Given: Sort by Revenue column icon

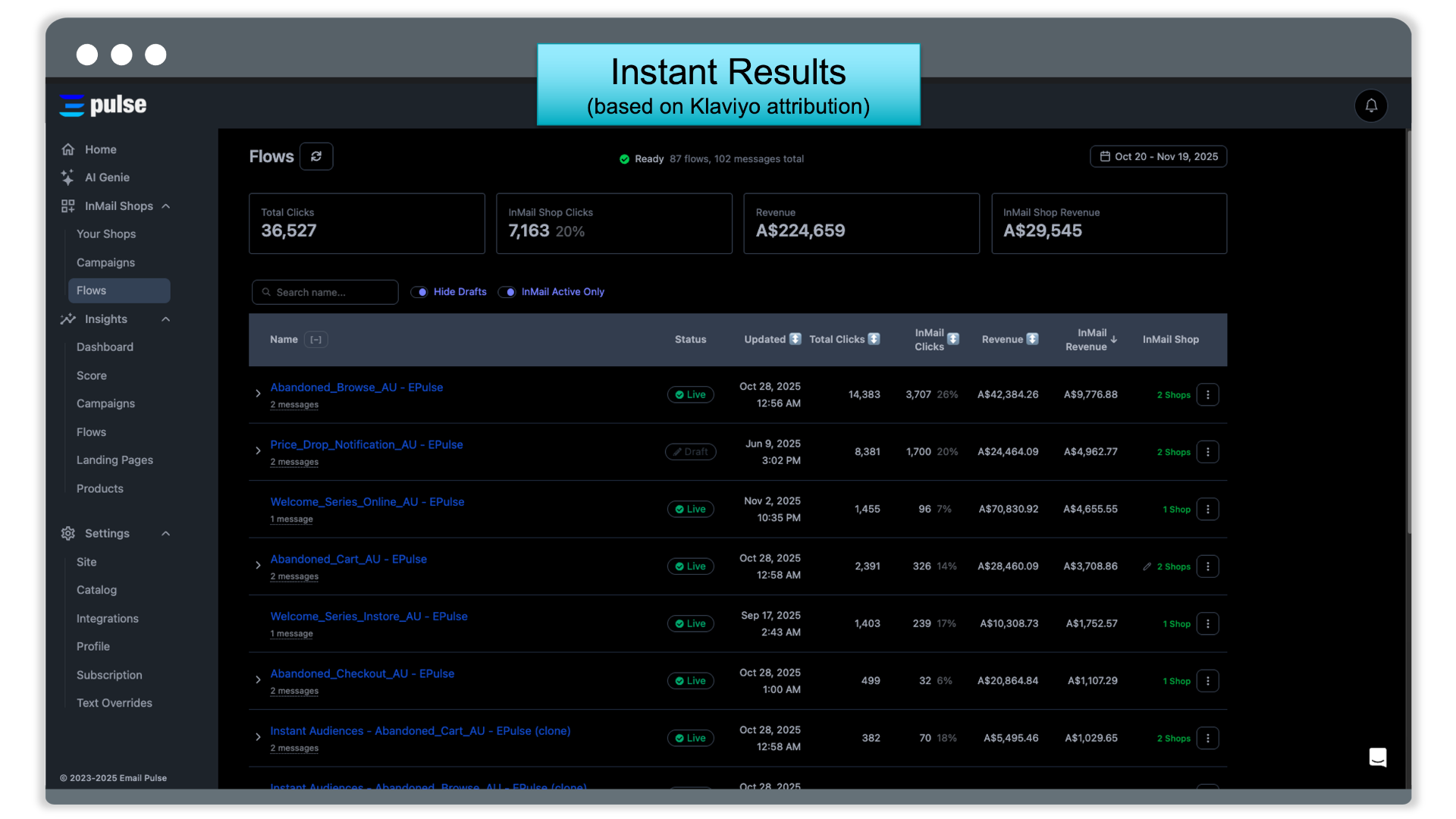Looking at the screenshot, I should pos(1032,339).
